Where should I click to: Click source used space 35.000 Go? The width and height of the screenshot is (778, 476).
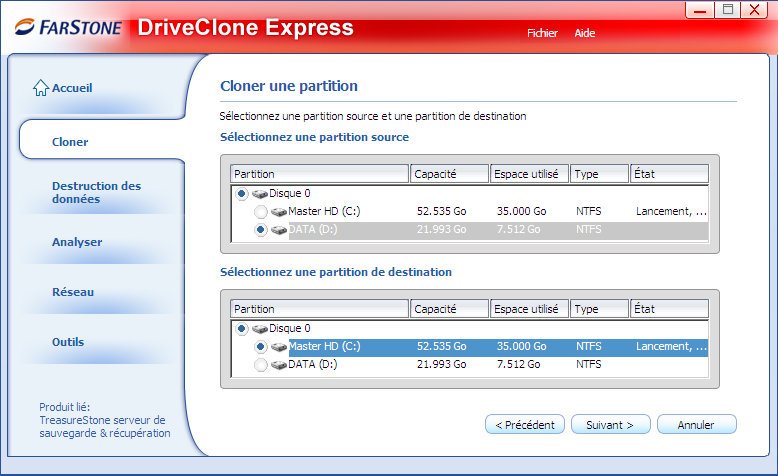coord(521,211)
